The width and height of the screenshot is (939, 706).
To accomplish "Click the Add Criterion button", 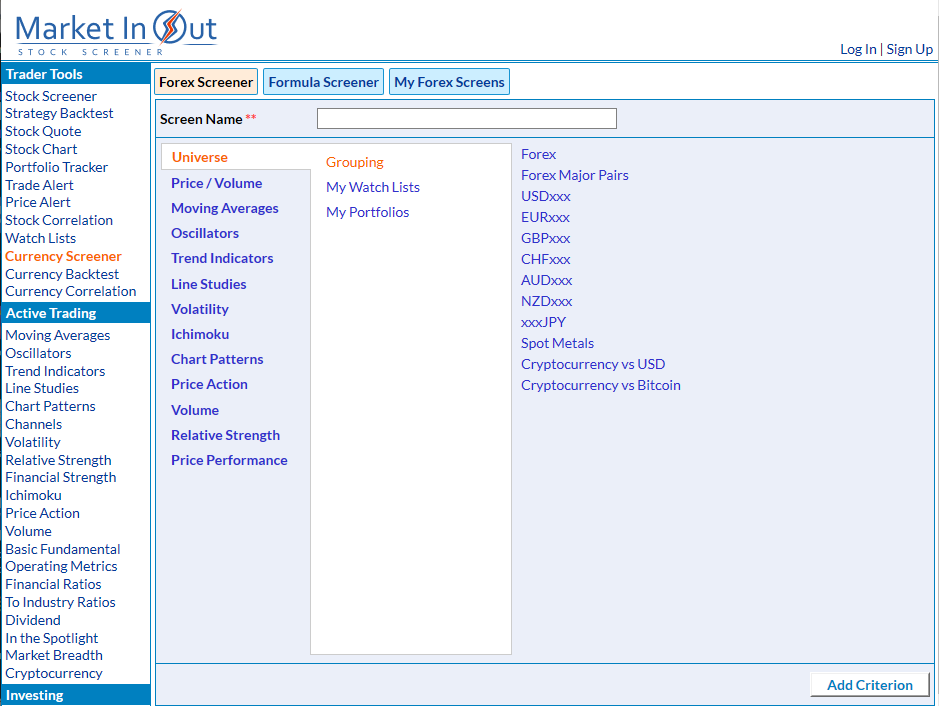I will point(870,685).
